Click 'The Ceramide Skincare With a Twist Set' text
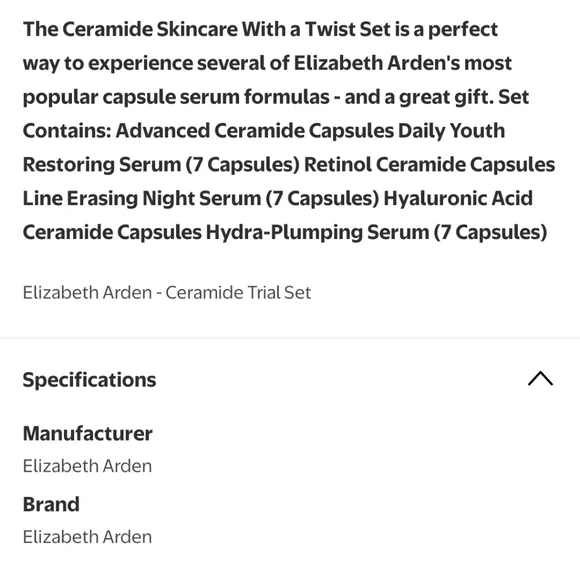This screenshot has width=580, height=580. pos(207,29)
